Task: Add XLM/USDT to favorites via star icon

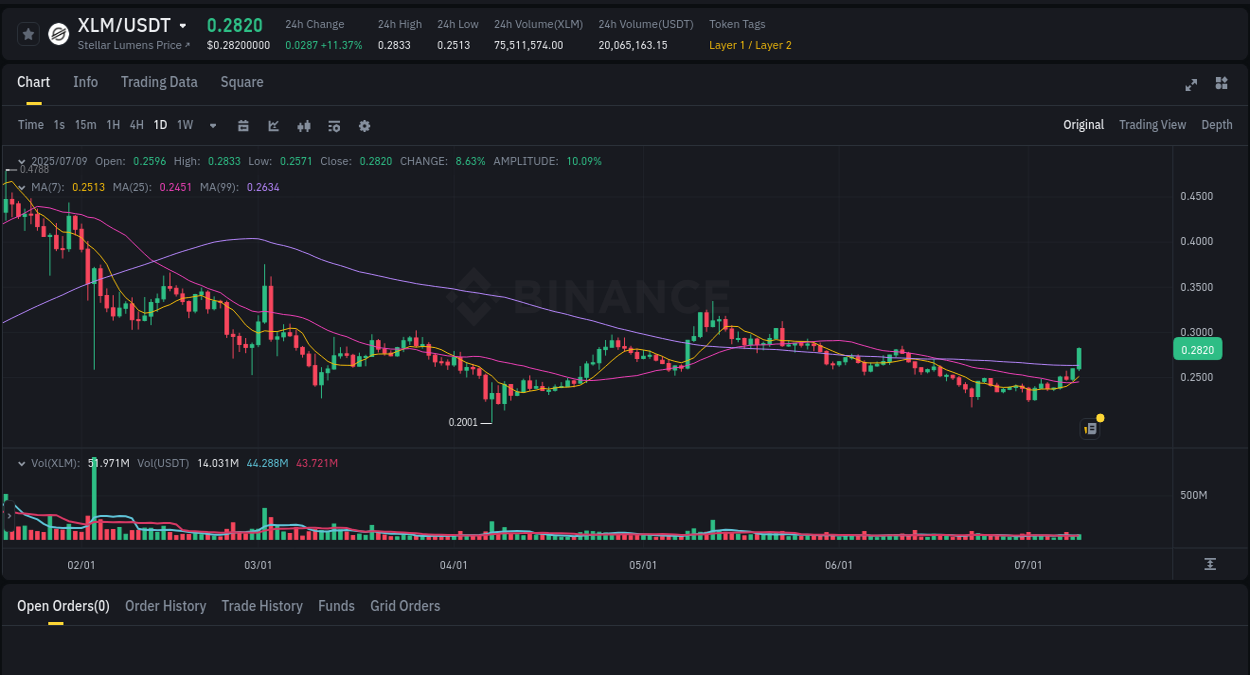Action: [x=28, y=33]
